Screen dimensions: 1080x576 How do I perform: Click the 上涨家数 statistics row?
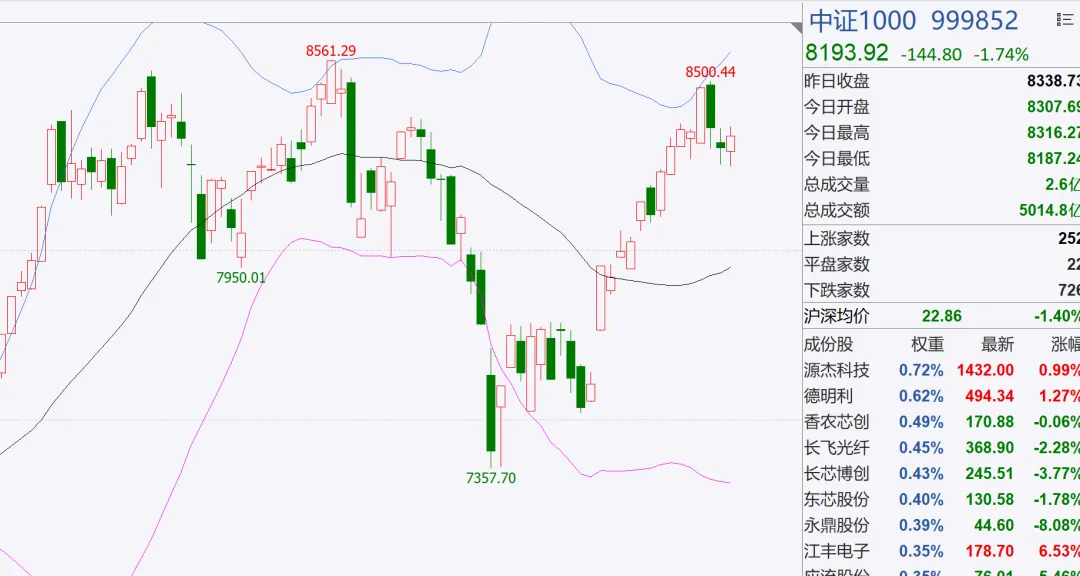pos(942,238)
